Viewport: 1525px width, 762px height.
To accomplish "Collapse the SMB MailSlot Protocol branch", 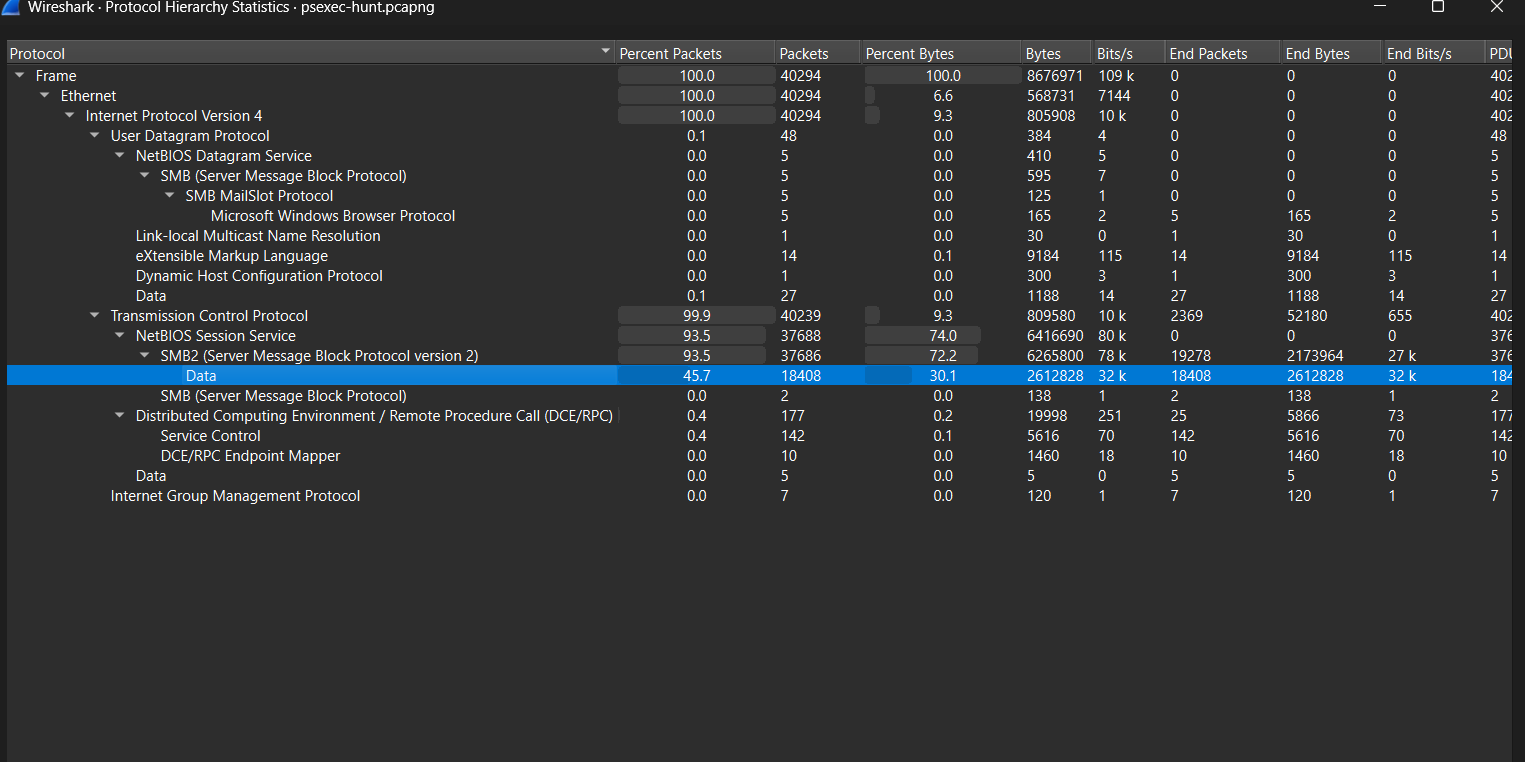I will pyautogui.click(x=170, y=196).
